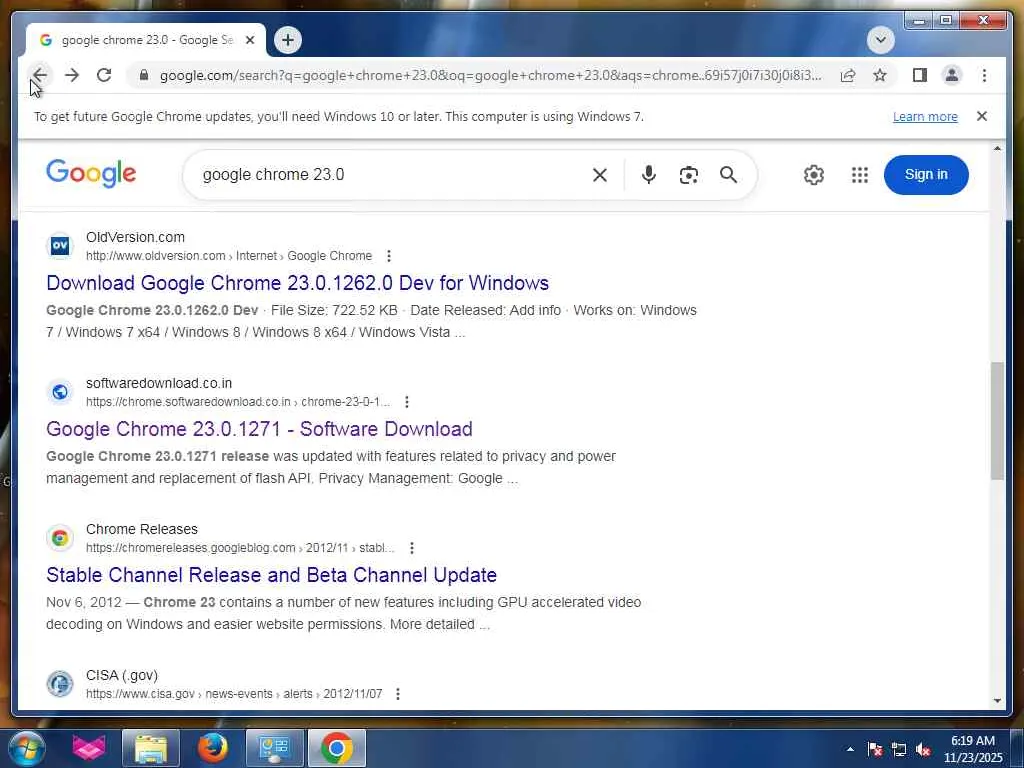Click the softwaredownload.co.in globe favicon
This screenshot has width=1024, height=768.
[x=59, y=392]
